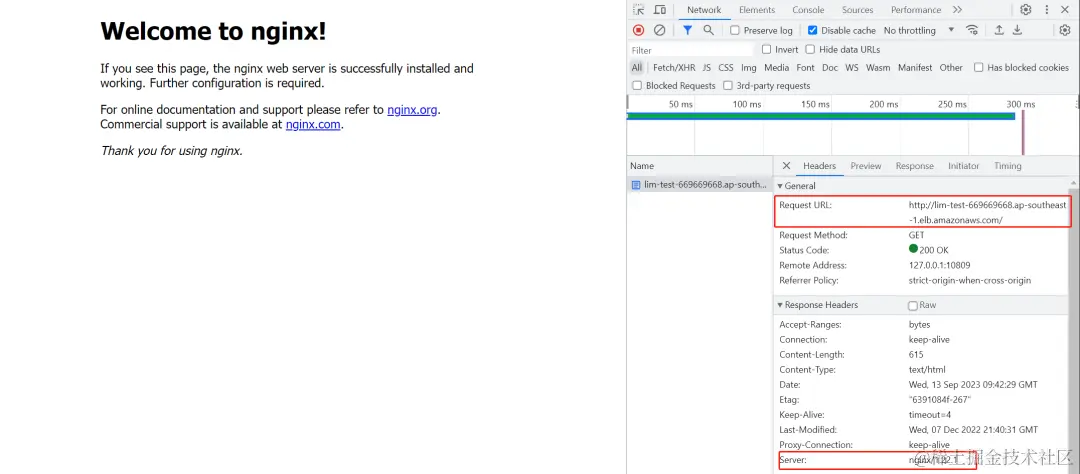This screenshot has width=1080, height=474.
Task: Switch to the Elements tab
Action: point(757,10)
